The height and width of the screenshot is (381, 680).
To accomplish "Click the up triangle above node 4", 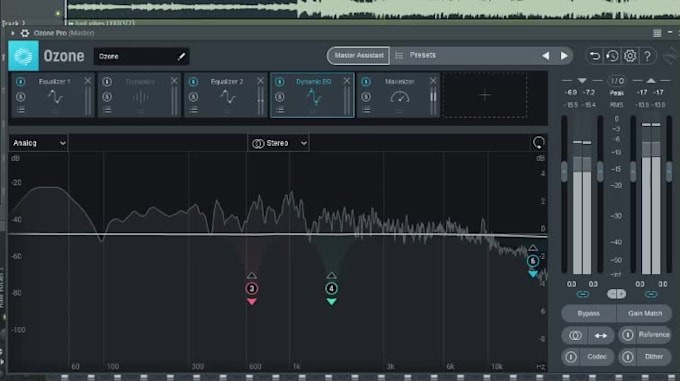I will (331, 275).
